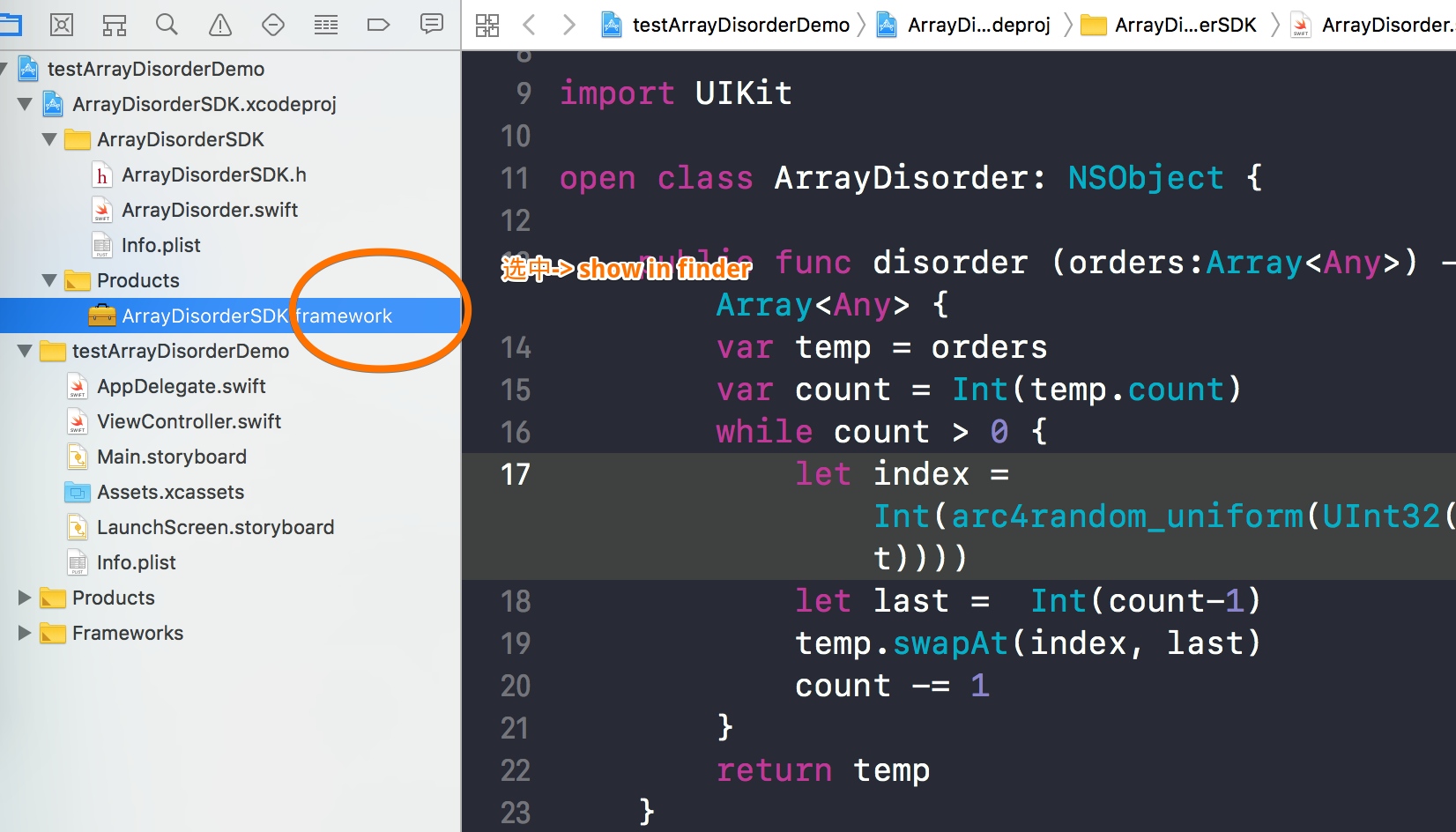Screen dimensions: 1456x832
Task: Expand the bottom collapsed Products folder triangle
Action: pos(25,598)
